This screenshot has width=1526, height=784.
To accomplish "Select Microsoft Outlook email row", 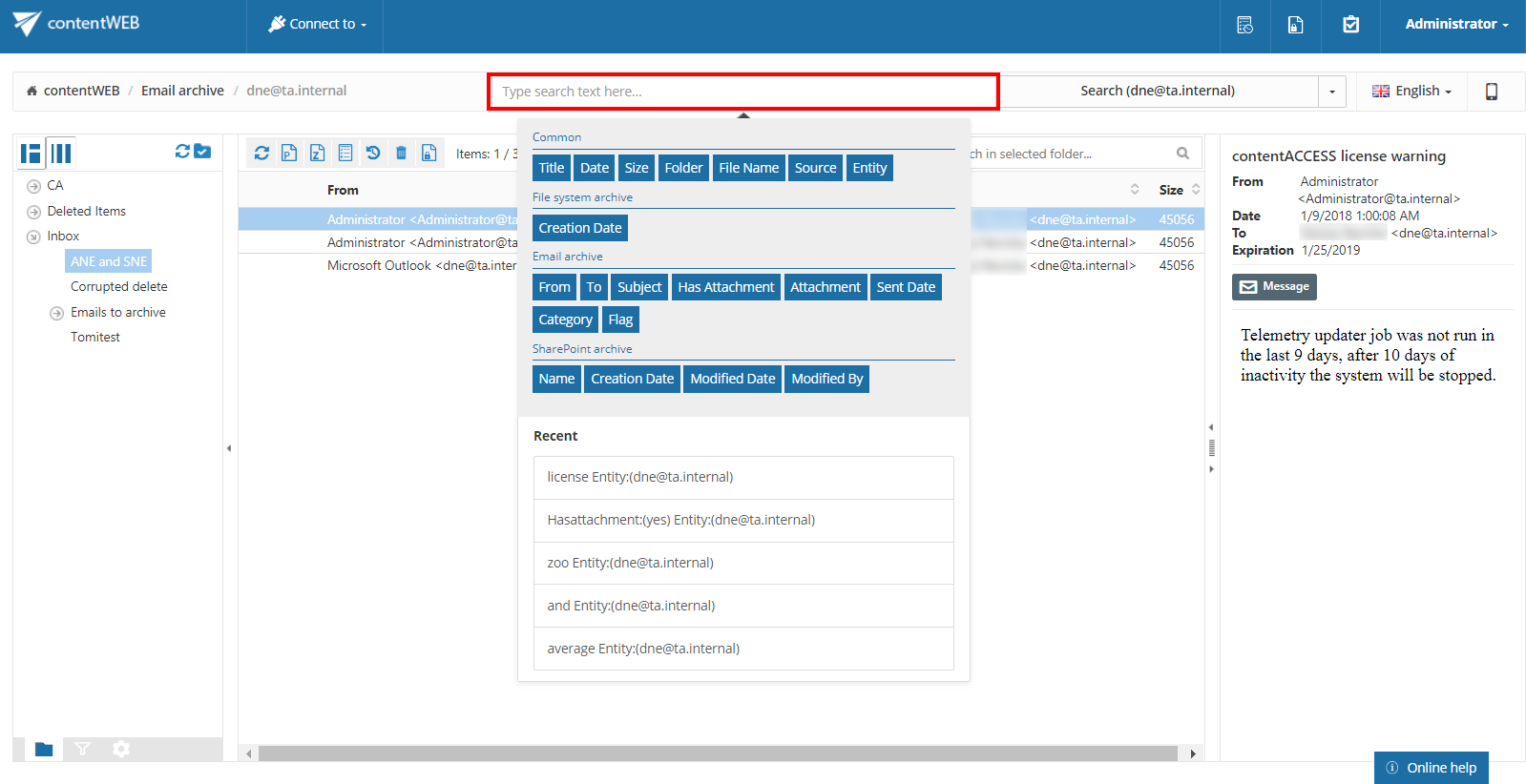I will 721,265.
